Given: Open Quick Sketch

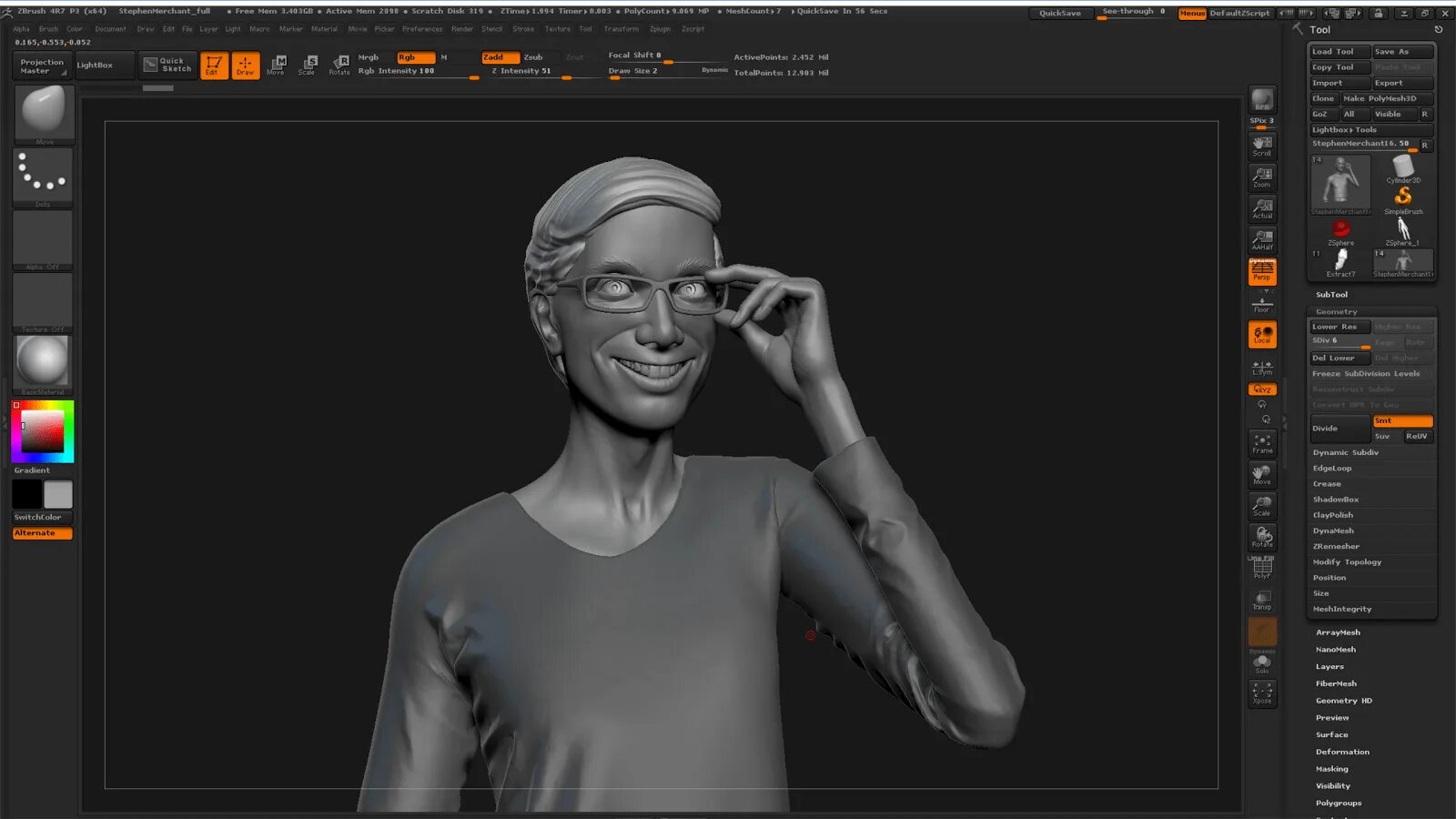Looking at the screenshot, I should coord(167,66).
